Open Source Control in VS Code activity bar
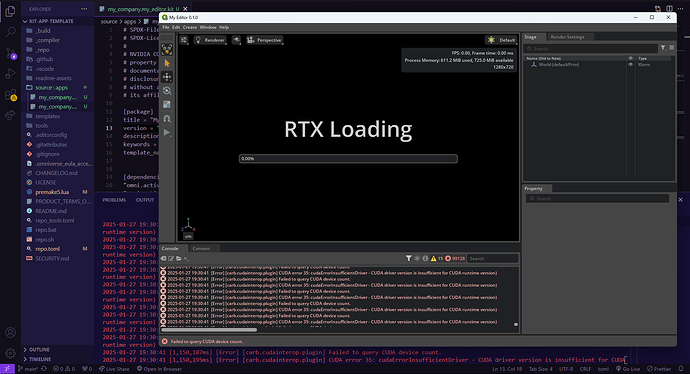 (x=10, y=54)
